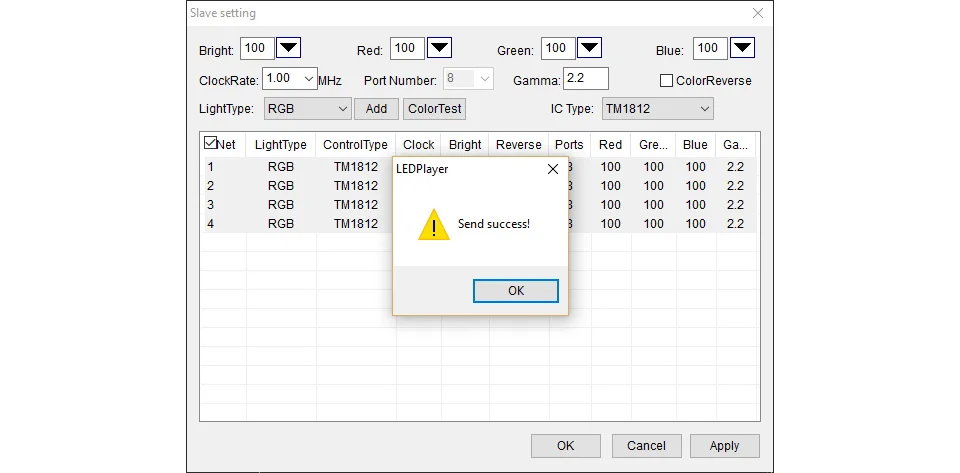Click gamma 2.2 cell in row 1

(x=735, y=166)
